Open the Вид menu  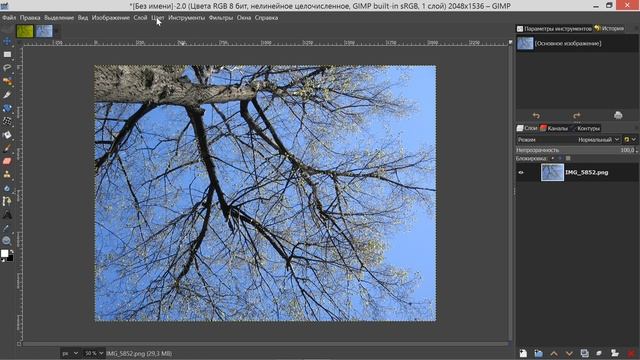pos(83,18)
